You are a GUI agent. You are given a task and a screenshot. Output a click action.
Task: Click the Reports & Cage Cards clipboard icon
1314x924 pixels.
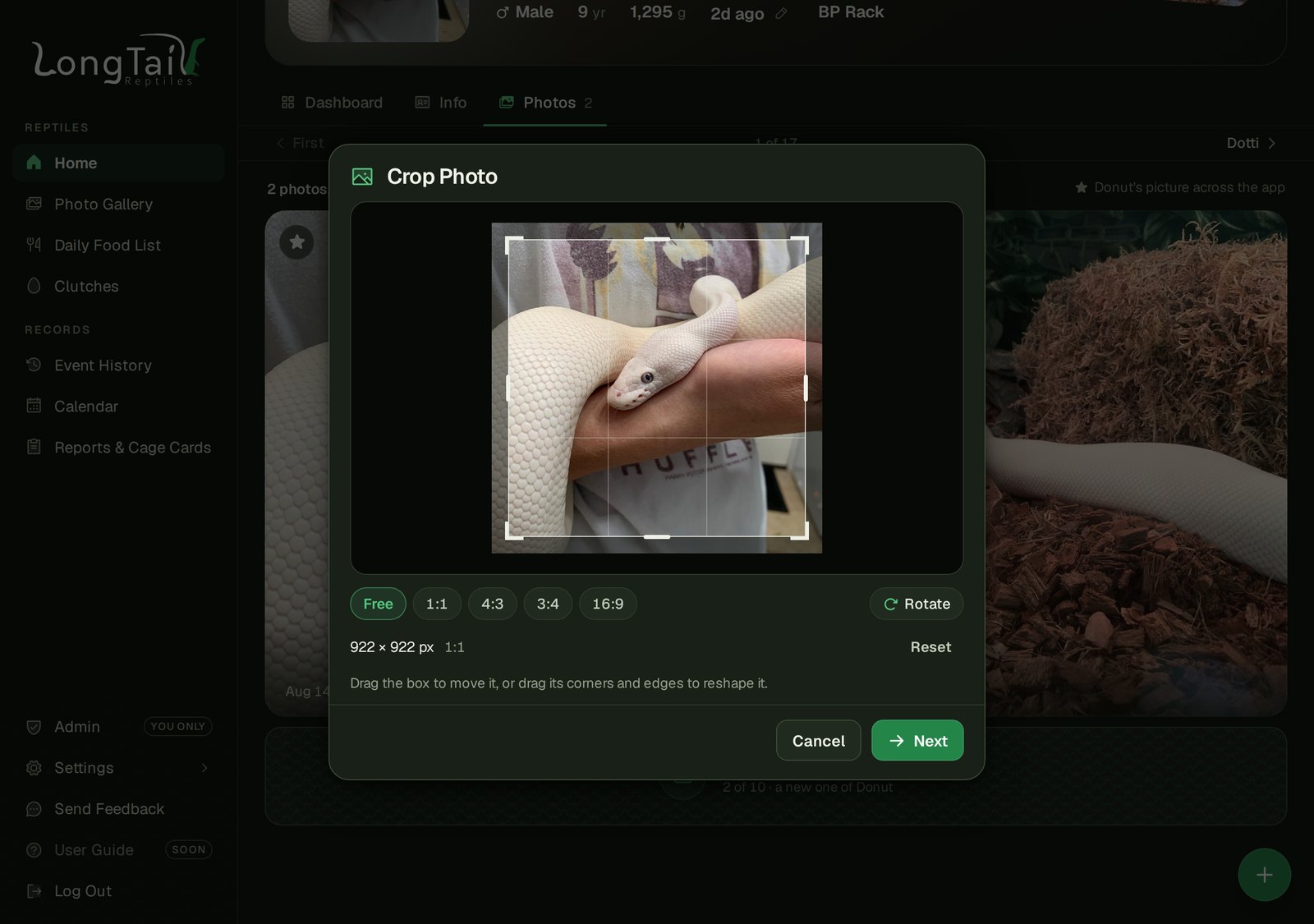pyautogui.click(x=34, y=447)
